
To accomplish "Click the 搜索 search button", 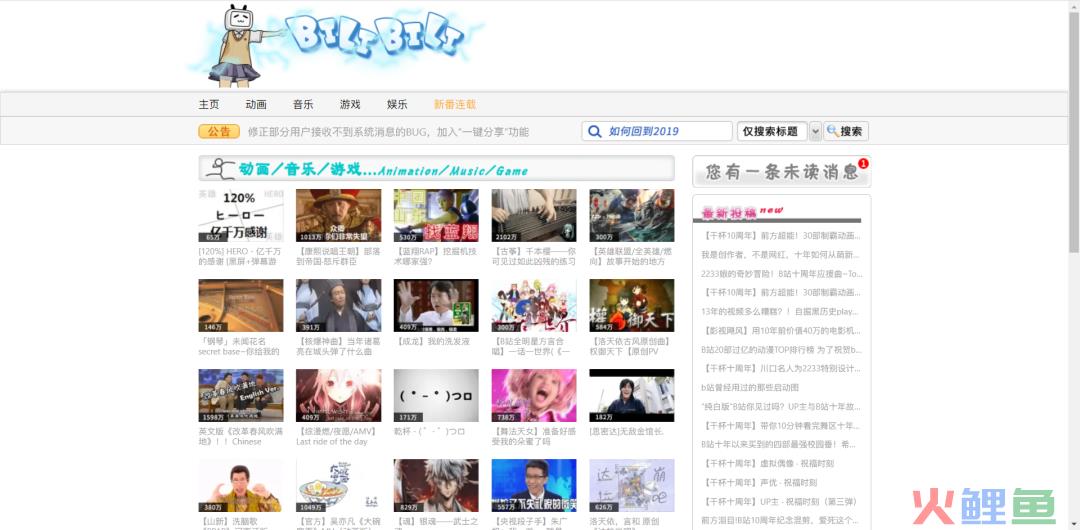I will pos(846,131).
